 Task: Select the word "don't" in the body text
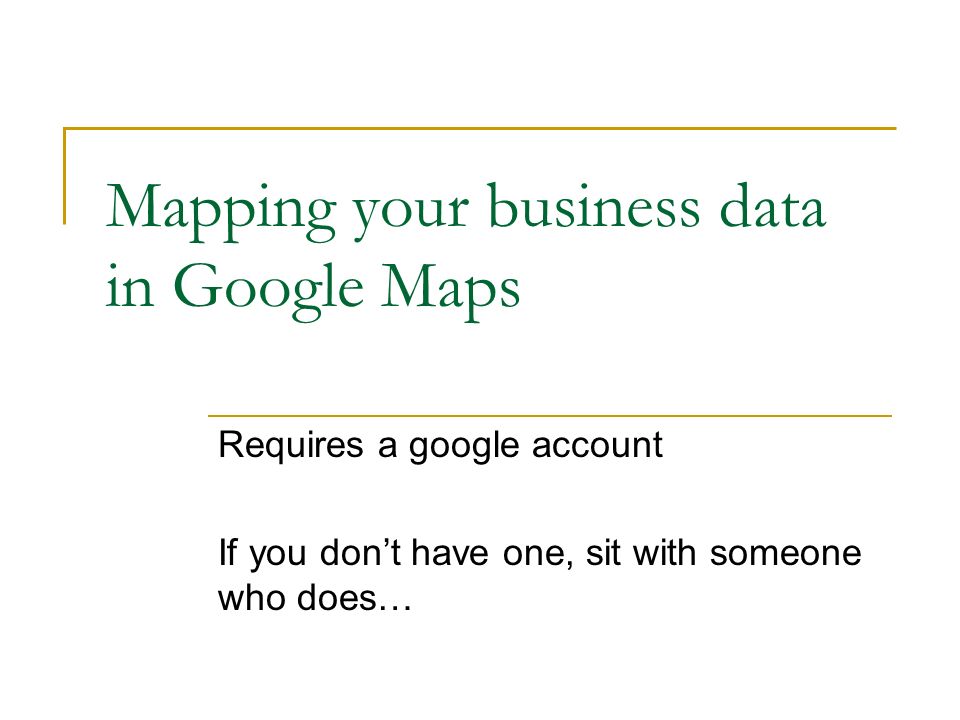(361, 552)
